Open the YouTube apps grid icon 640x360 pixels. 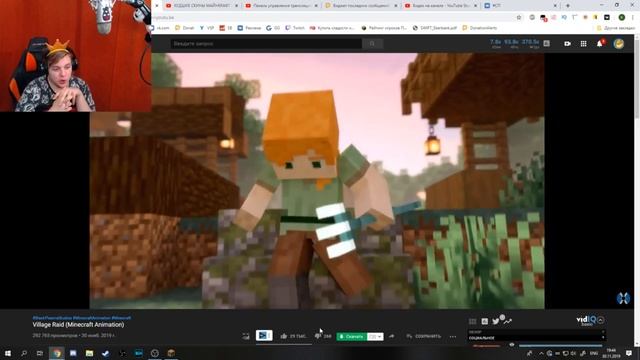pyautogui.click(x=583, y=44)
